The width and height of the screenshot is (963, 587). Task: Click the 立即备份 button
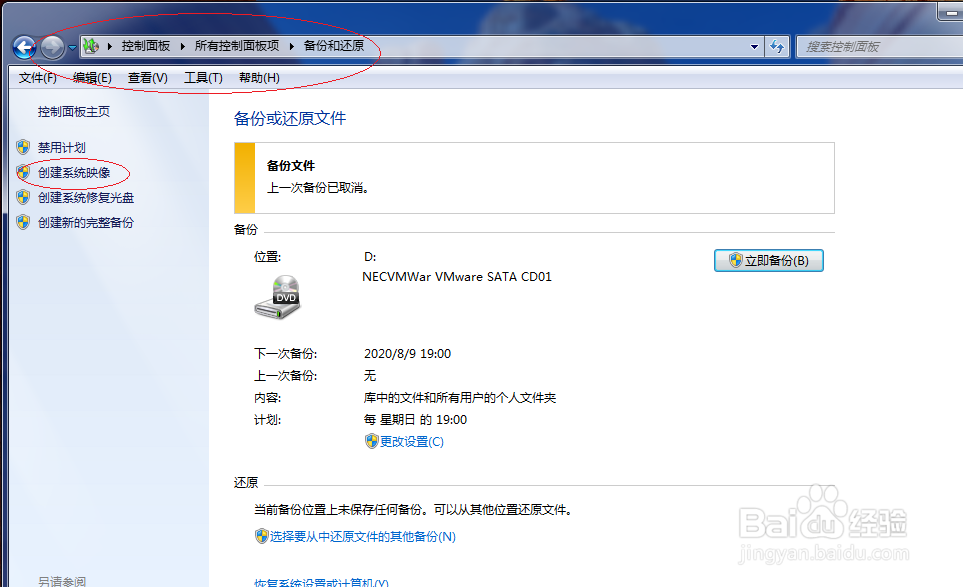[768, 260]
